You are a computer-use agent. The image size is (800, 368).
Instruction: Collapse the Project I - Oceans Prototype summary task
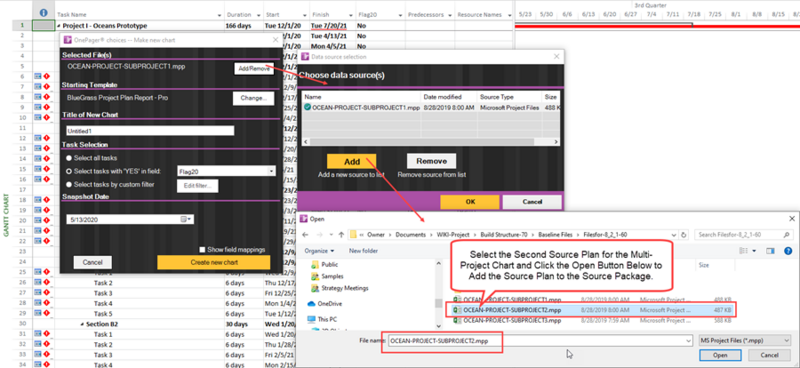point(59,26)
